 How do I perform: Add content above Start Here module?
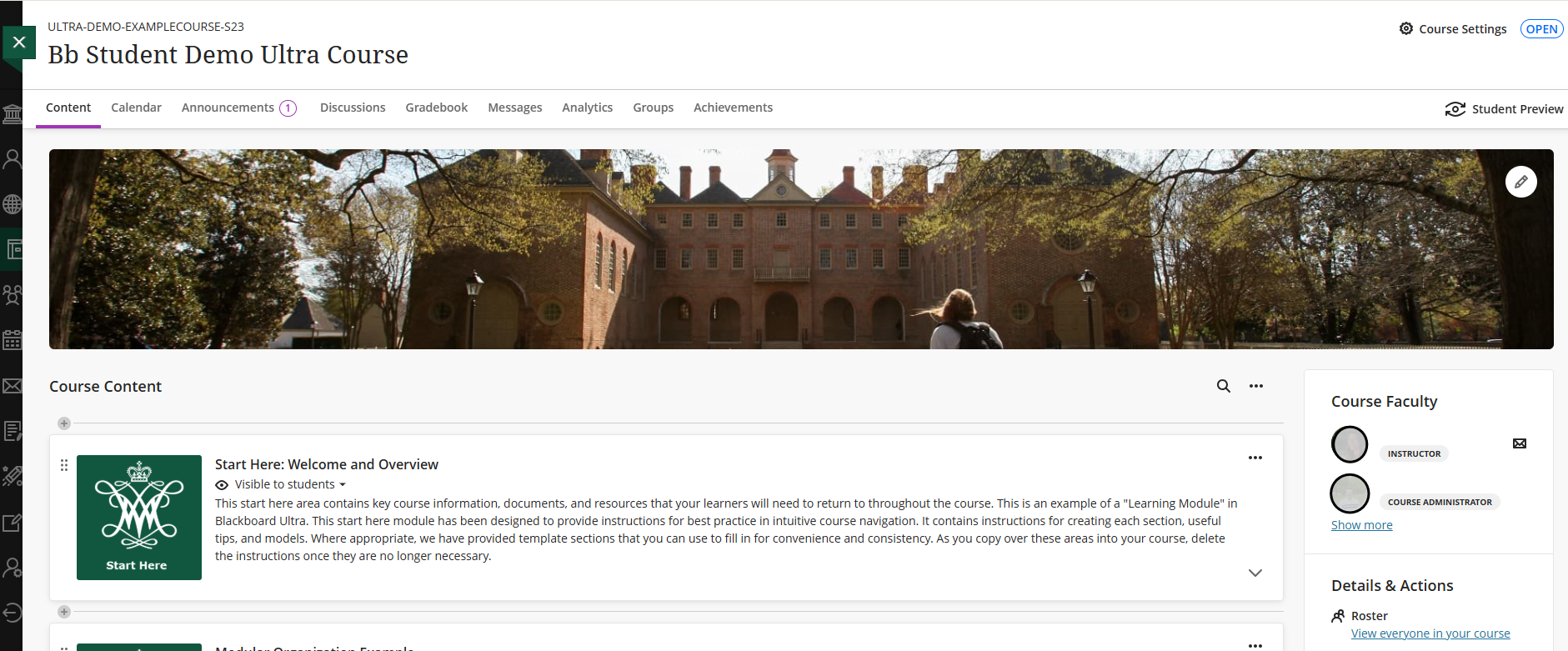(64, 423)
